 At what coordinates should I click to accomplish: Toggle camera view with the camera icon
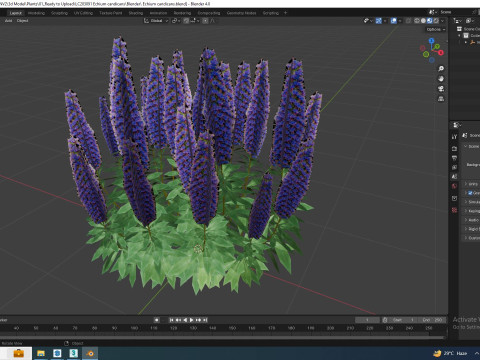[x=441, y=89]
